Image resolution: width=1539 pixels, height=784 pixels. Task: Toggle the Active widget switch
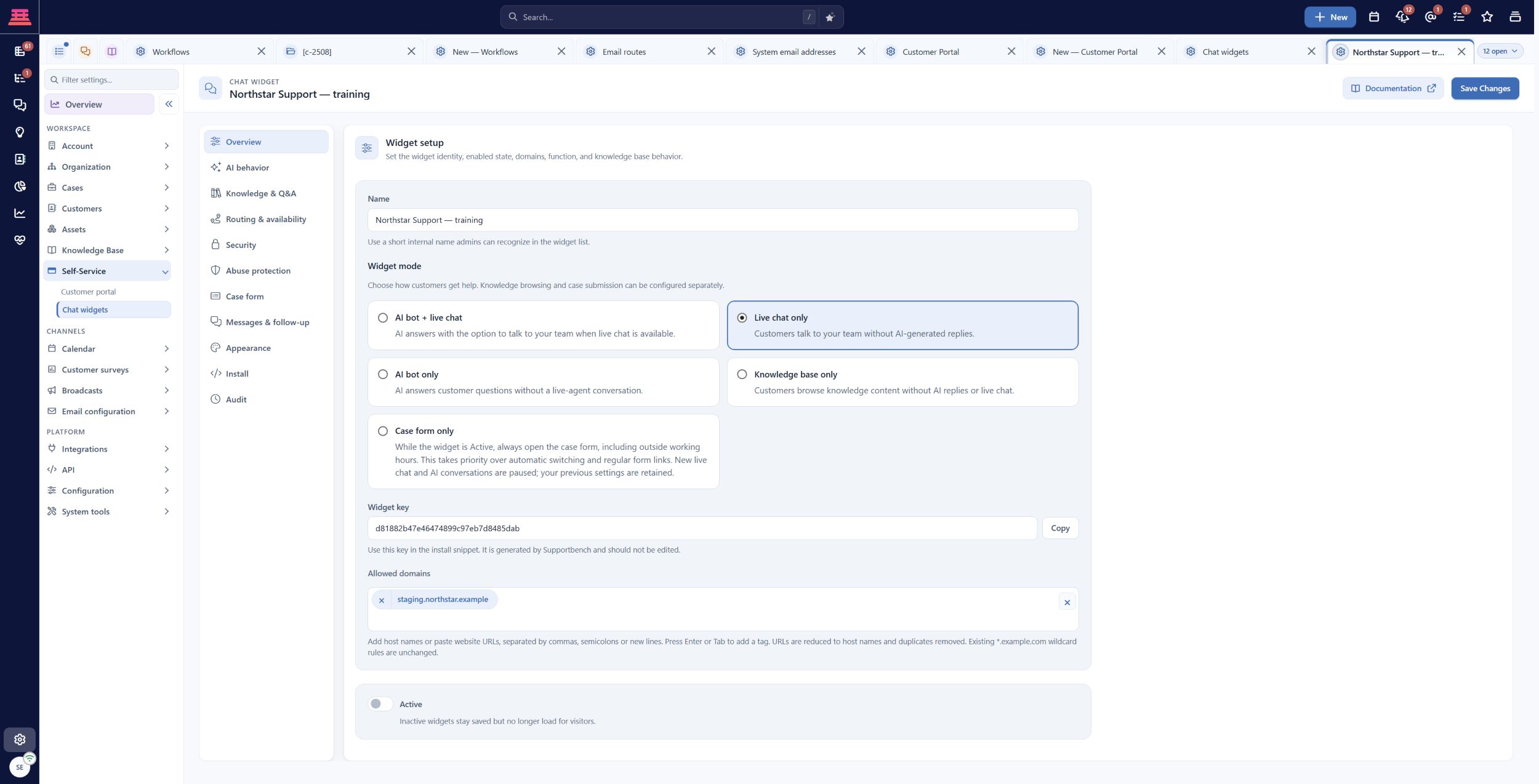tap(380, 703)
